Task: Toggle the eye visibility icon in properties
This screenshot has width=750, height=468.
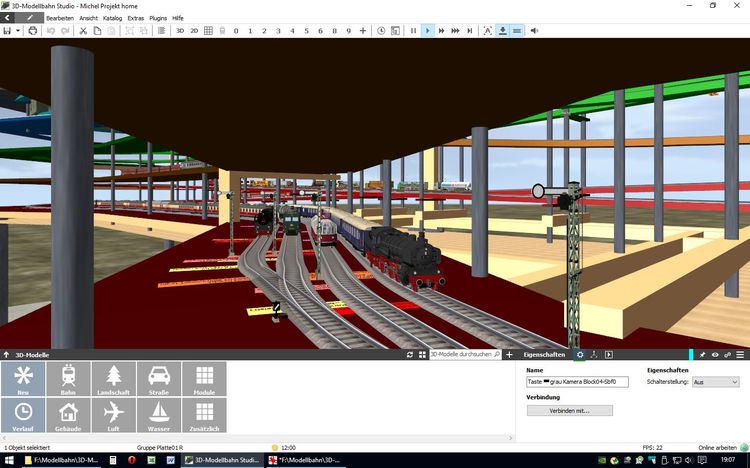Action: [x=715, y=355]
